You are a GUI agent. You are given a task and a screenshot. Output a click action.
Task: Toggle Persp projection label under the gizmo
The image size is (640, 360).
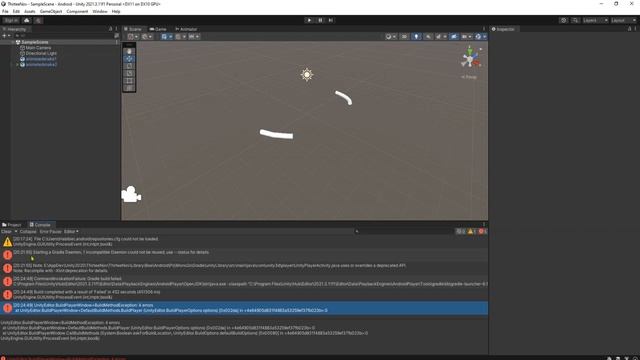[x=469, y=77]
